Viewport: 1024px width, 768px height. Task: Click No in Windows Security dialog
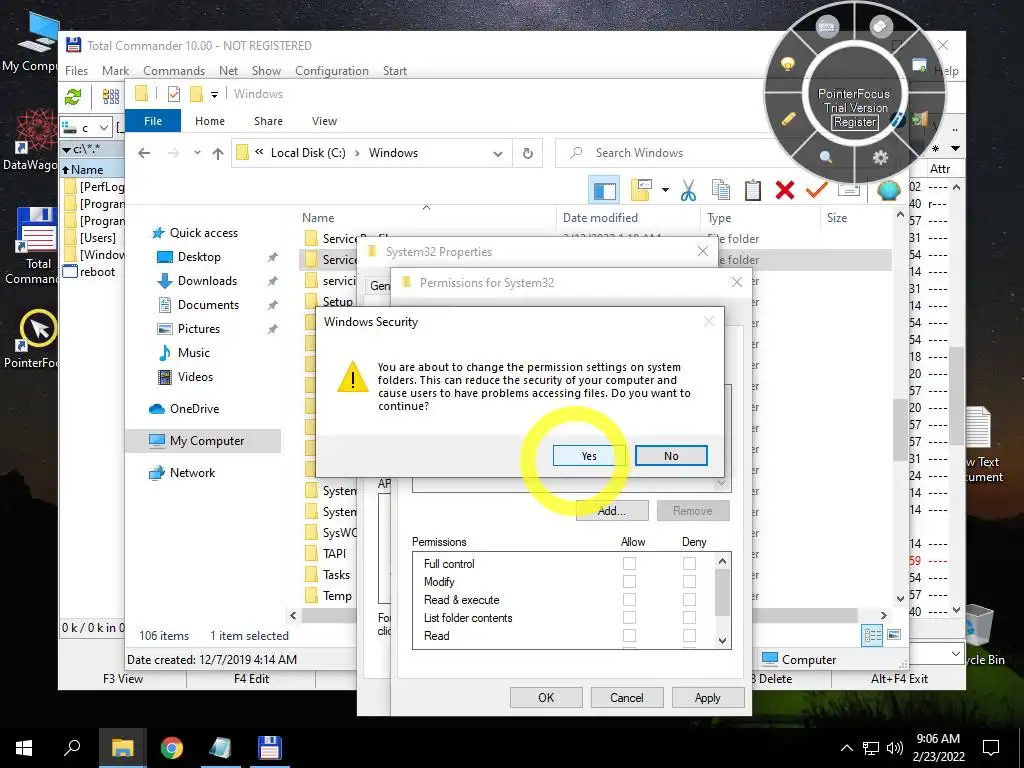pyautogui.click(x=671, y=456)
